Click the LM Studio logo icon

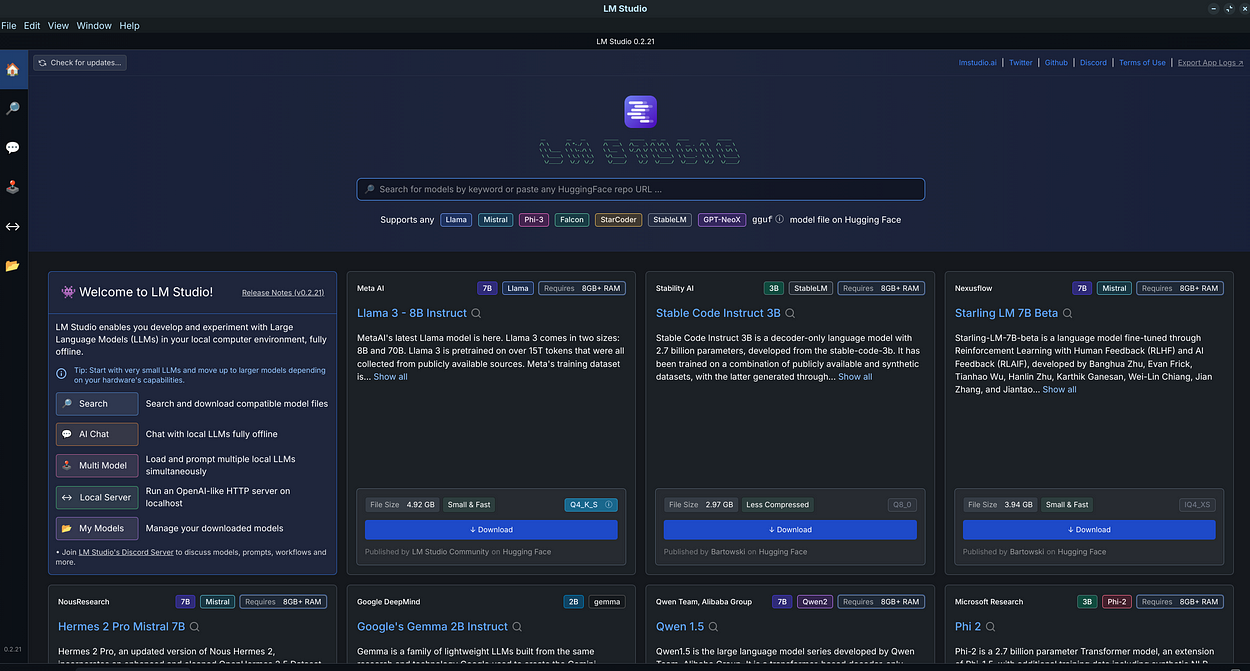click(640, 111)
